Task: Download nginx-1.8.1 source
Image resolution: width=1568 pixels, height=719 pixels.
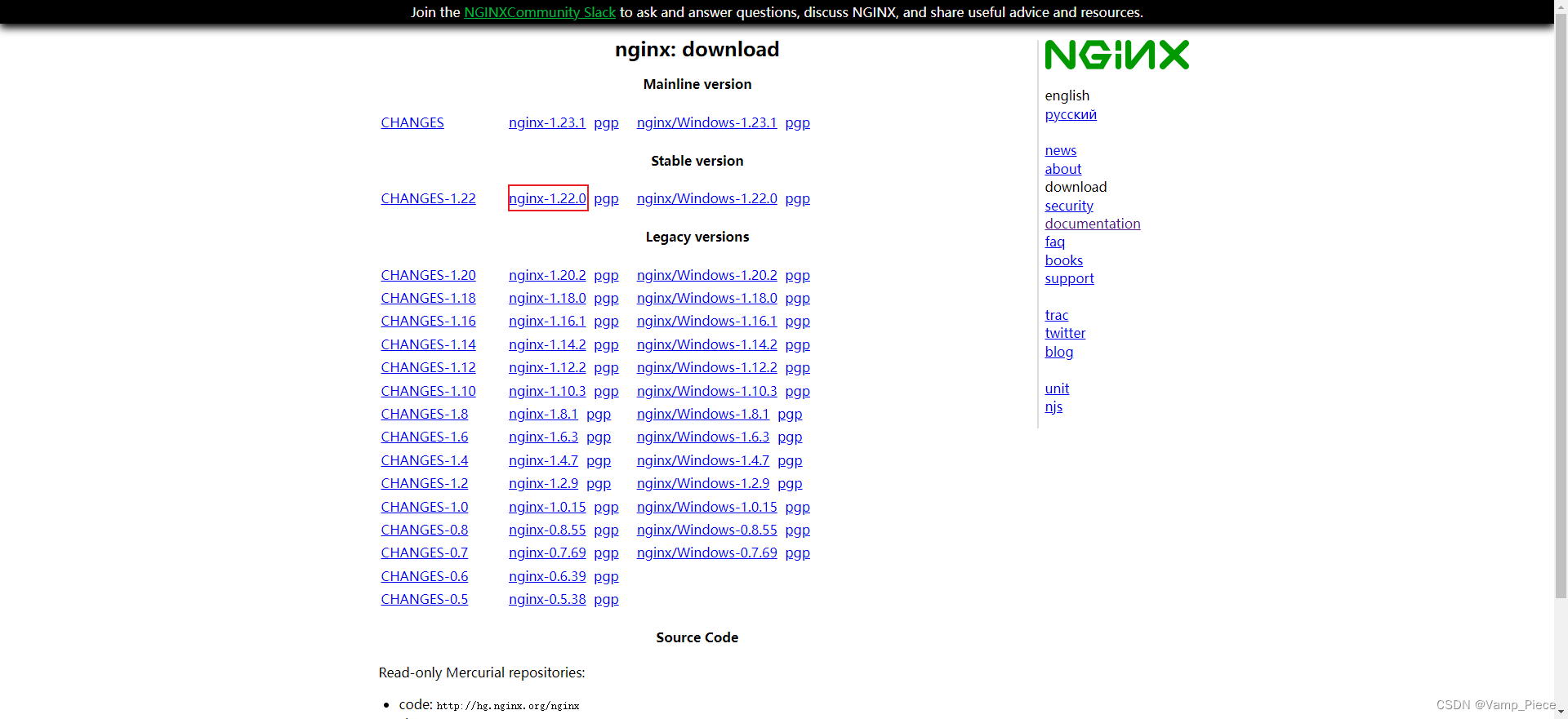Action: tap(543, 414)
